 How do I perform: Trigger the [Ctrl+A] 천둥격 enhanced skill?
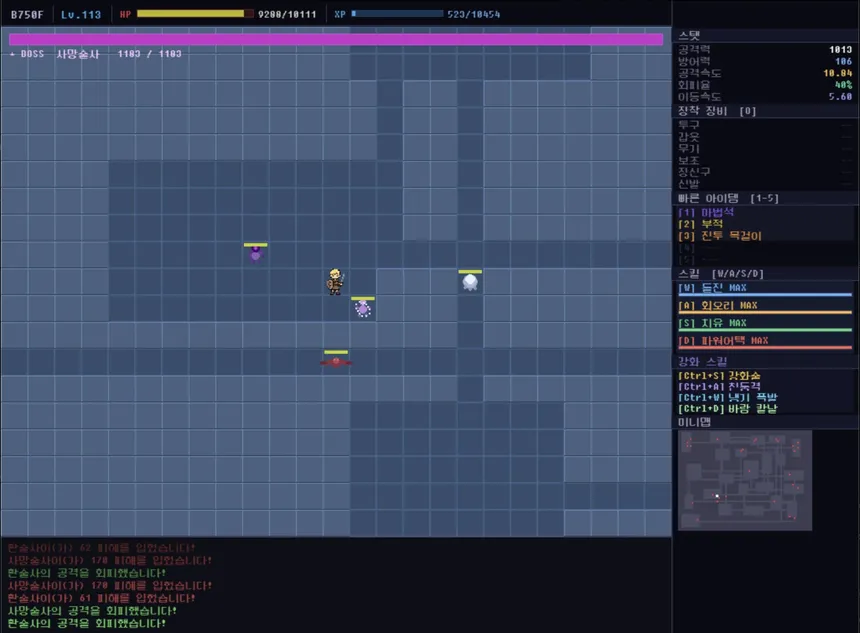coord(719,387)
